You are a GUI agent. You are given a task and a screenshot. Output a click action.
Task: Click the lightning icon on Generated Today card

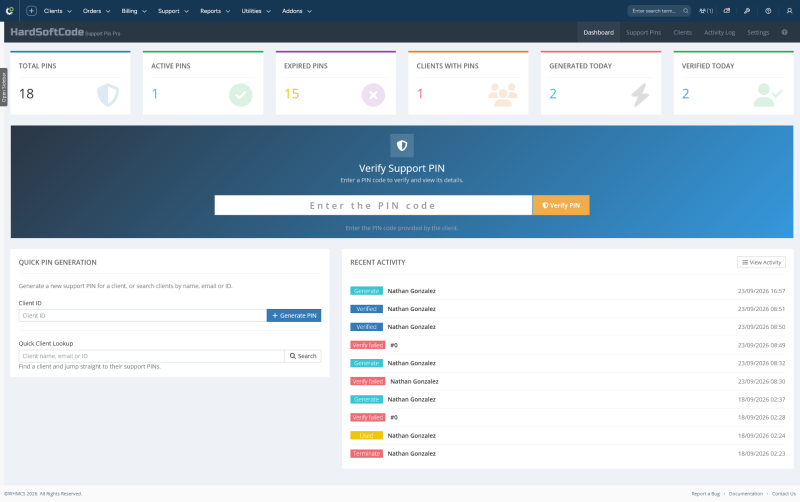pyautogui.click(x=640, y=95)
